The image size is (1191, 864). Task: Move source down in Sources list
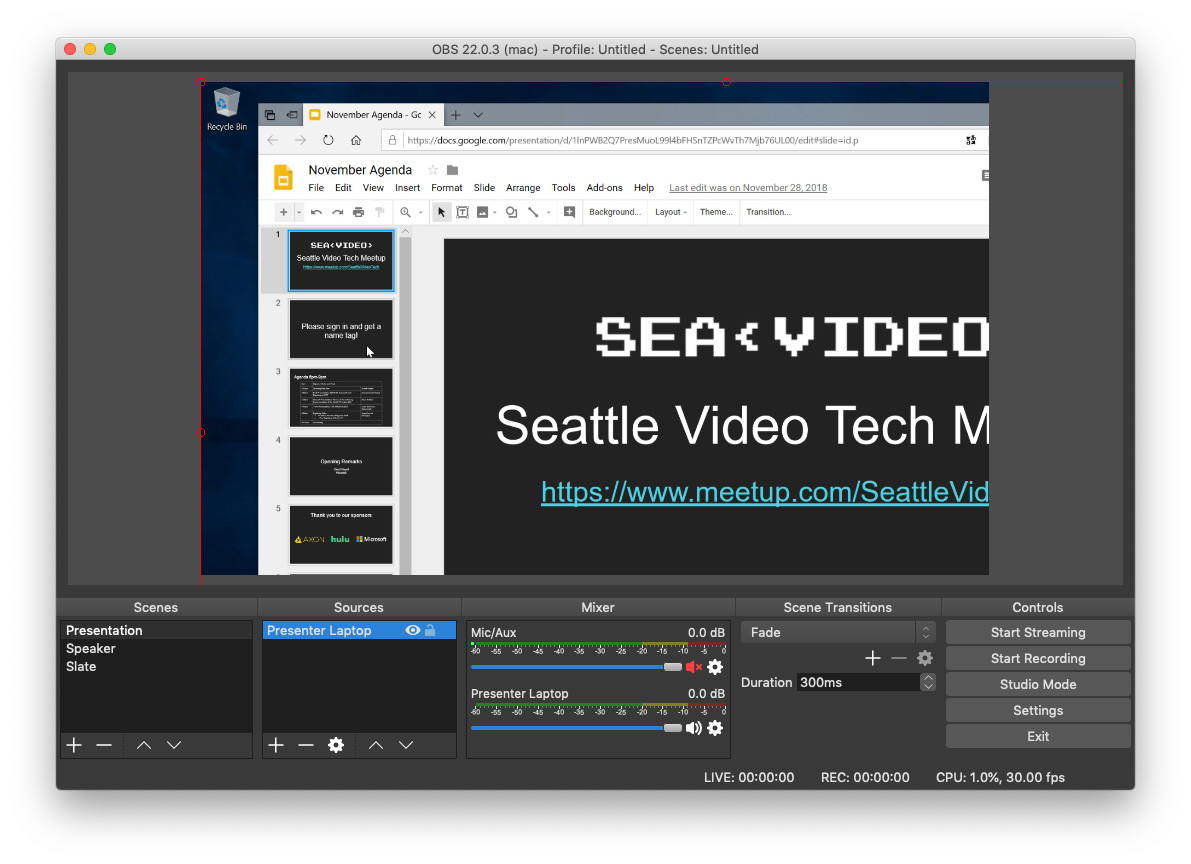[406, 745]
